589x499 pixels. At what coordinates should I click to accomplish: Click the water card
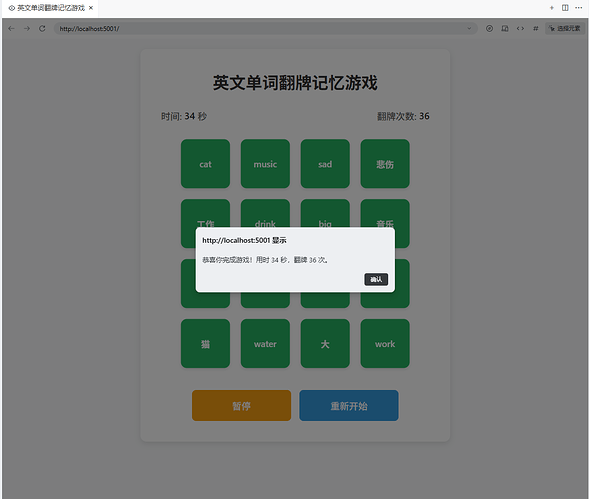pos(265,343)
